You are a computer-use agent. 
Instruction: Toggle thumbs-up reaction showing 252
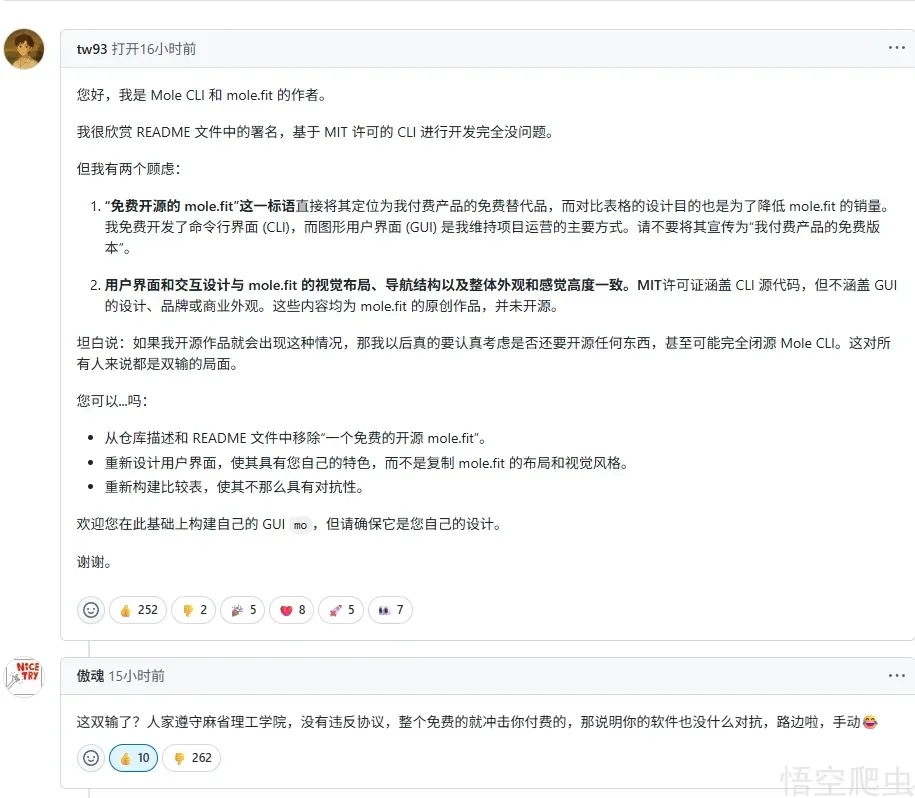(138, 610)
